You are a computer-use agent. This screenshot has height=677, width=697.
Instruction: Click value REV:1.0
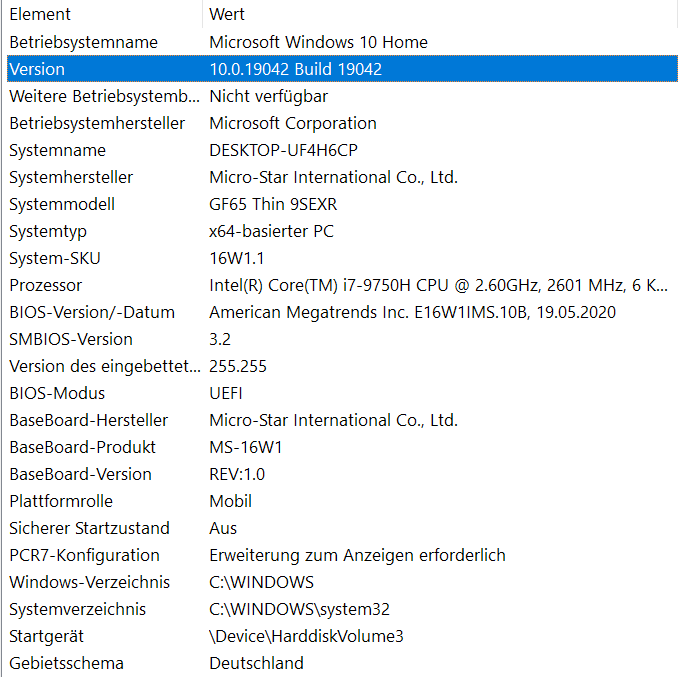237,474
